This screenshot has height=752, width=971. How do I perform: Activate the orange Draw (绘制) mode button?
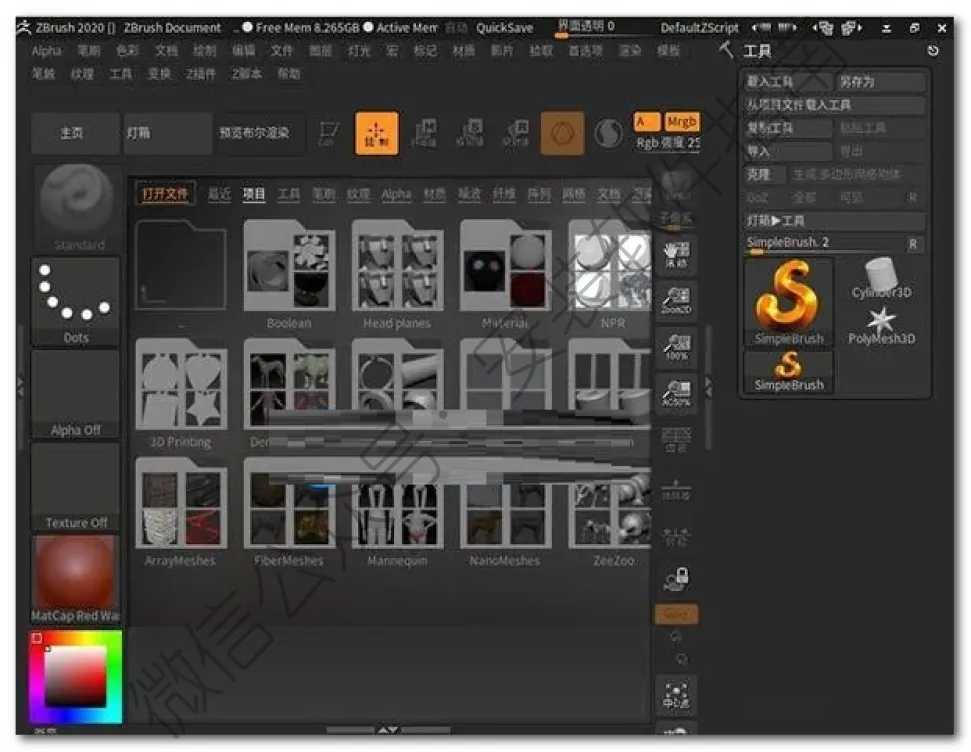pos(377,133)
